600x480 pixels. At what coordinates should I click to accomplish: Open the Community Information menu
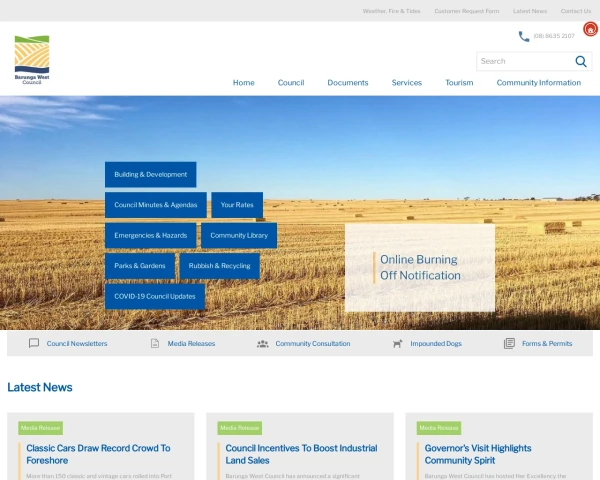point(538,83)
